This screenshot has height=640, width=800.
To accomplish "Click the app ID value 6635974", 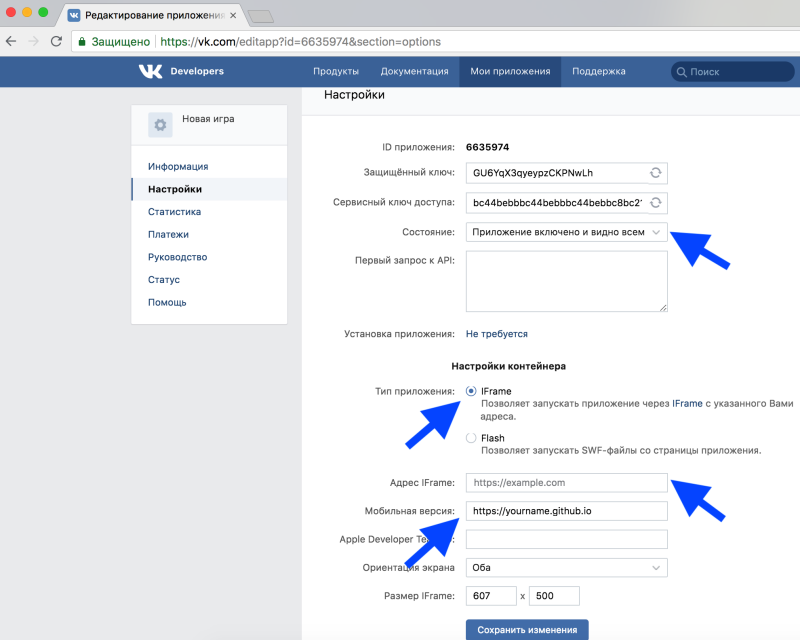I will 487,147.
